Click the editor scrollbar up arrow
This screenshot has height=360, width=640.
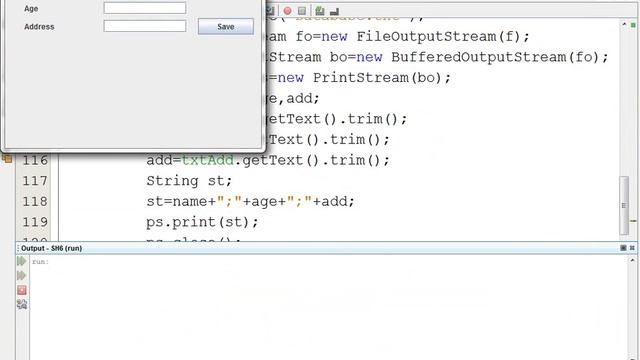pos(624,24)
